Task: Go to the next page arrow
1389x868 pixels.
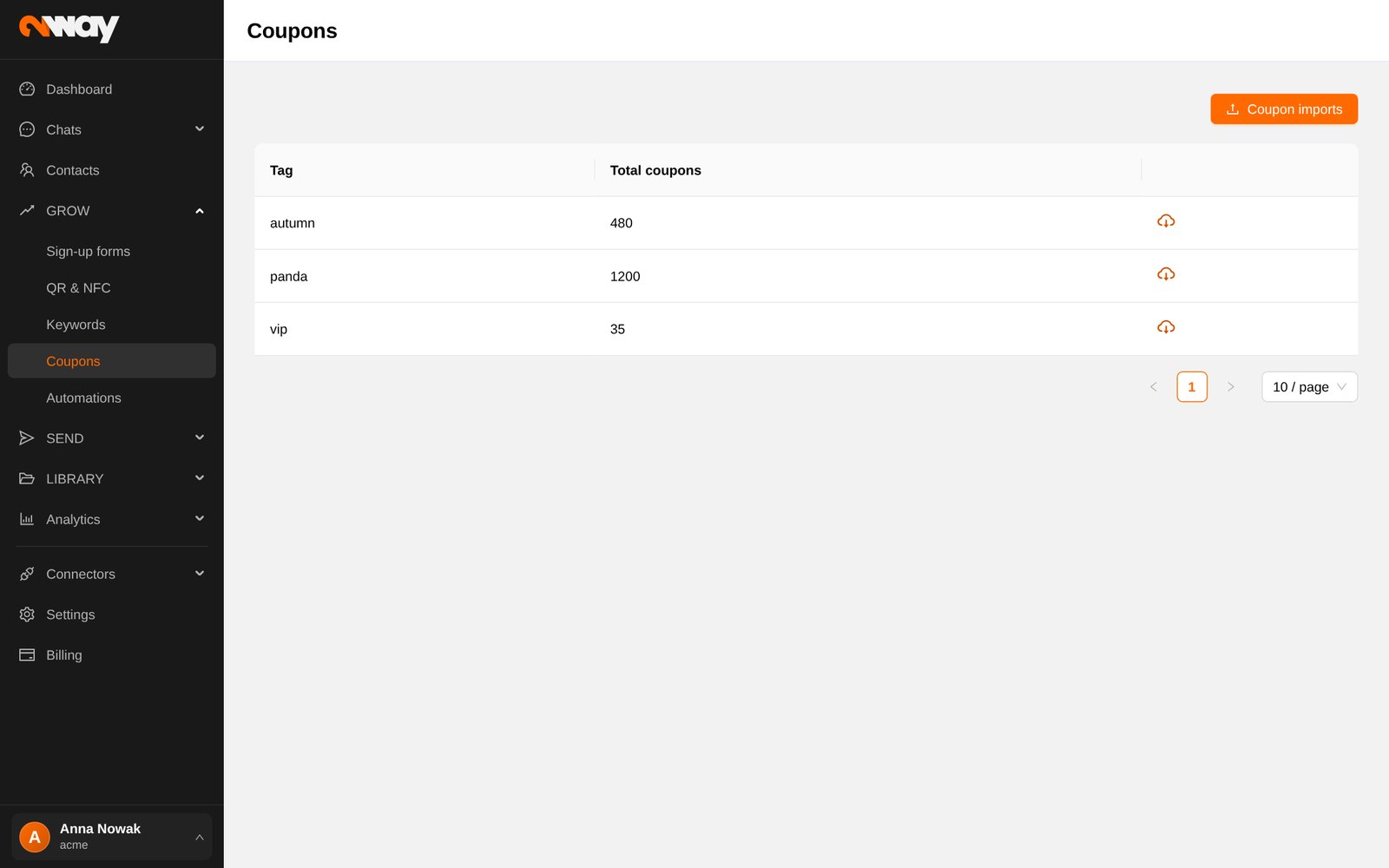Action: pos(1230,387)
